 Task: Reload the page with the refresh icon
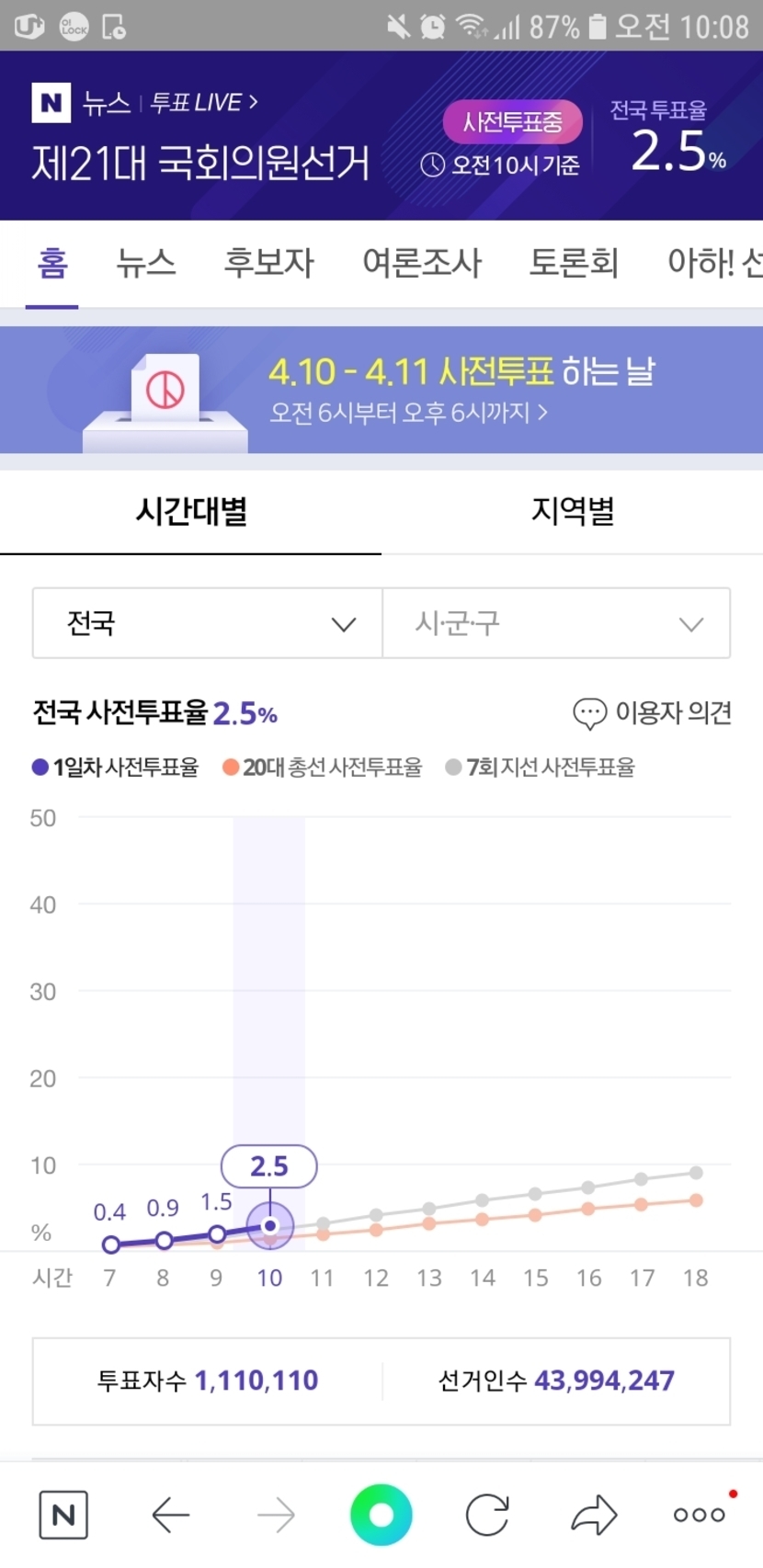pos(487,1515)
